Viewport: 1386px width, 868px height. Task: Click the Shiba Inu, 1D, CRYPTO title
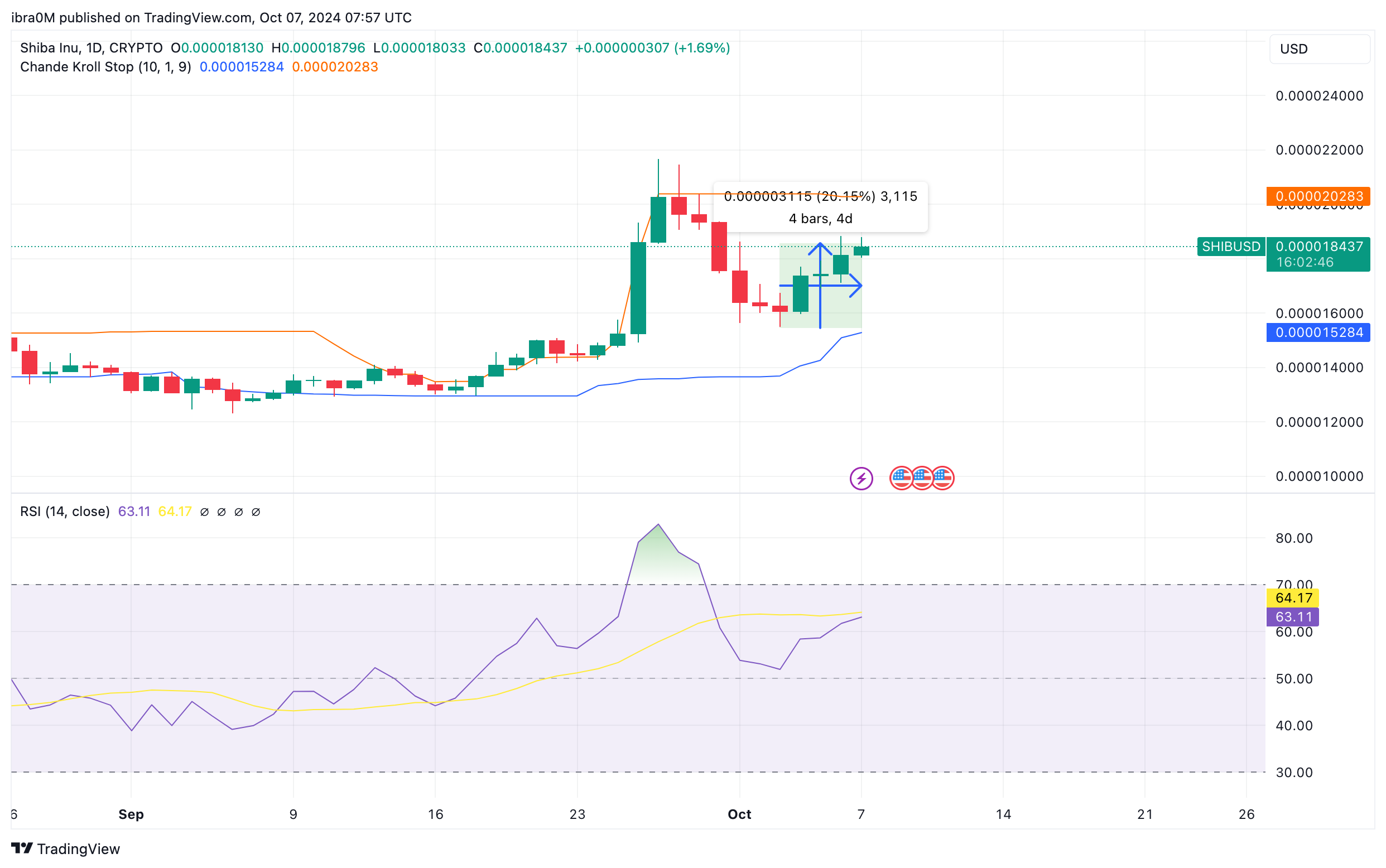pyautogui.click(x=92, y=47)
